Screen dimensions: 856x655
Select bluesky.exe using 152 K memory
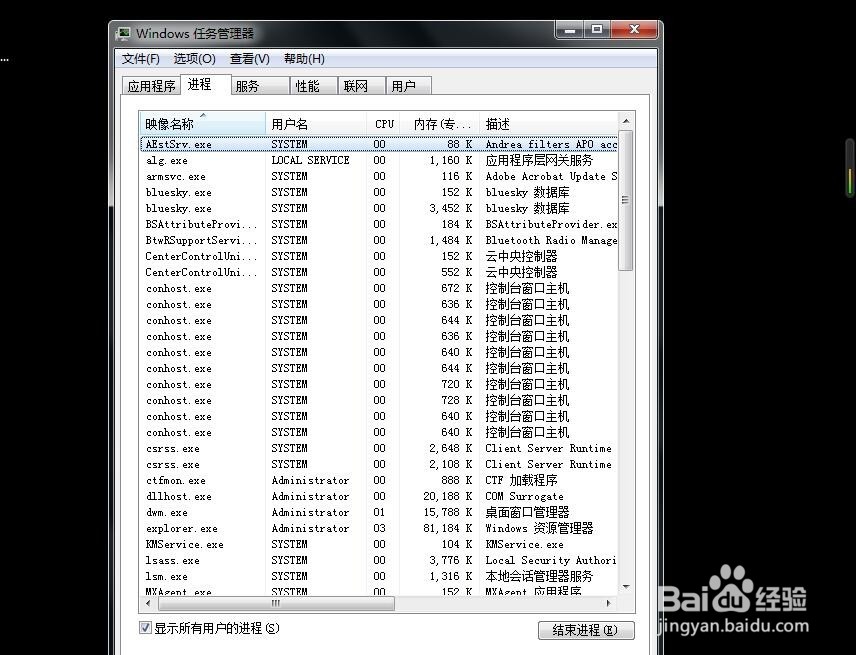pyautogui.click(x=379, y=192)
